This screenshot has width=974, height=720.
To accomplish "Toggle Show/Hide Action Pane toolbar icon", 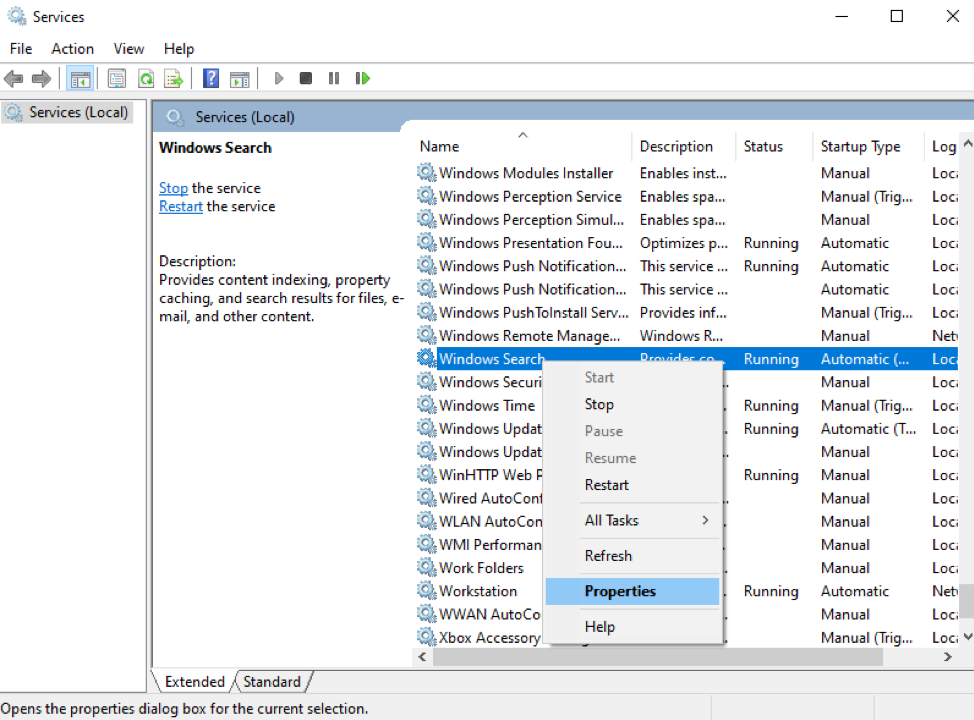I will [240, 78].
